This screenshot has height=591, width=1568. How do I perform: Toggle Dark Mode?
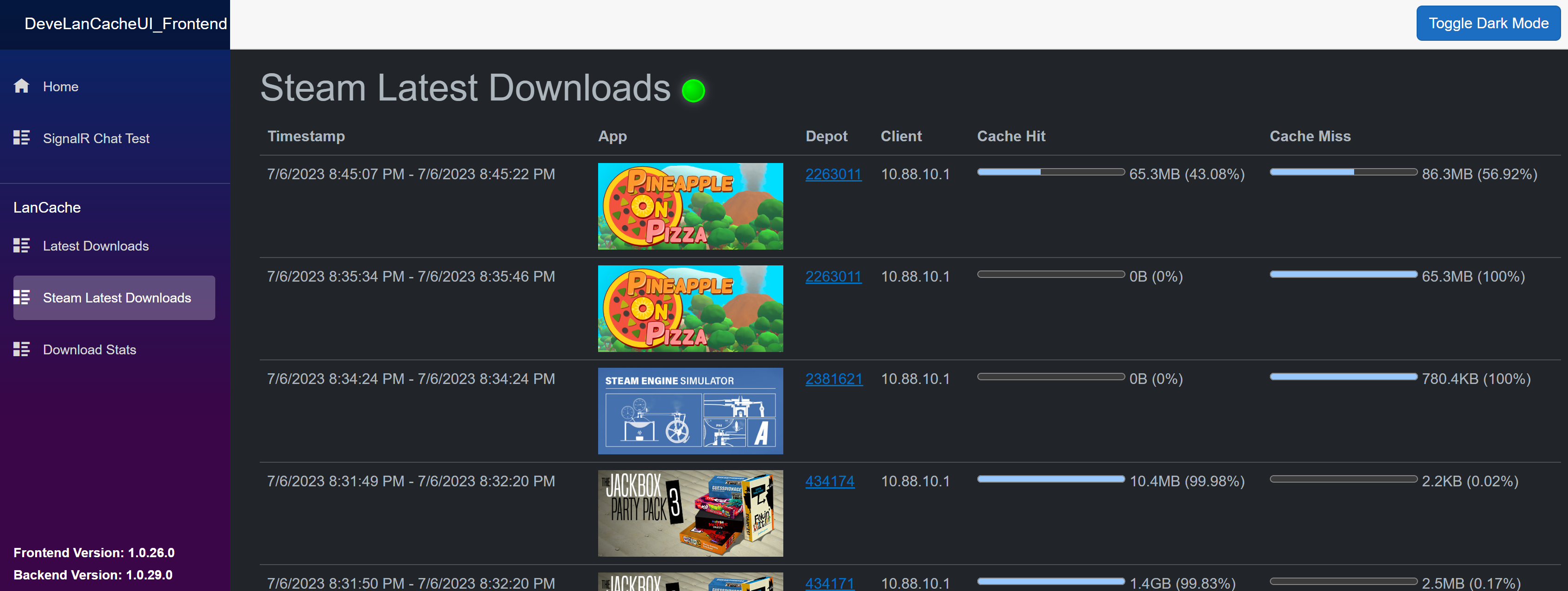click(x=1487, y=23)
